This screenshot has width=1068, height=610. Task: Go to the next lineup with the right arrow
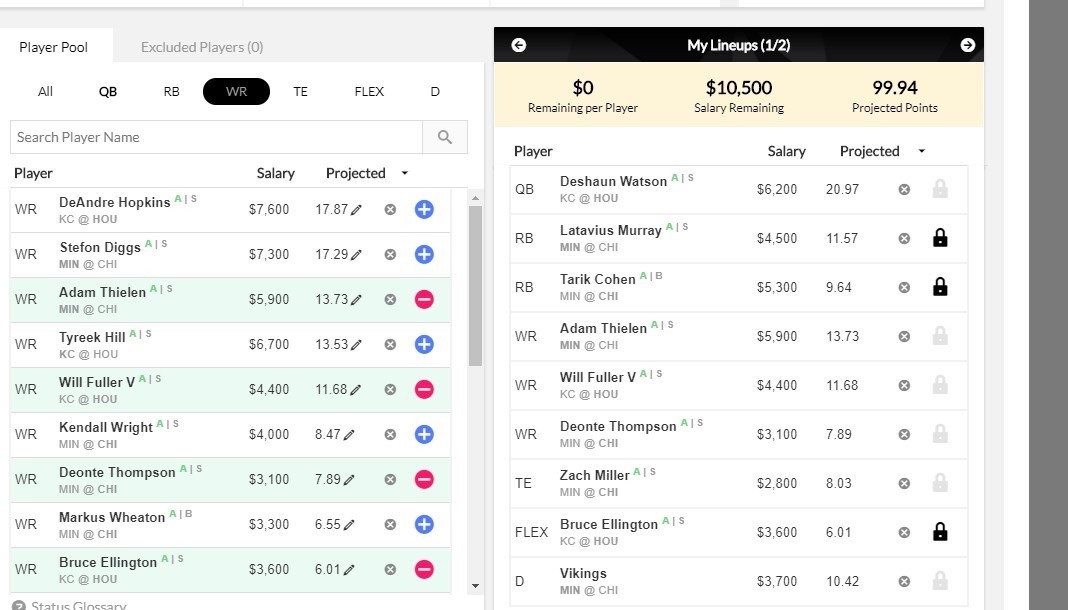pyautogui.click(x=966, y=45)
